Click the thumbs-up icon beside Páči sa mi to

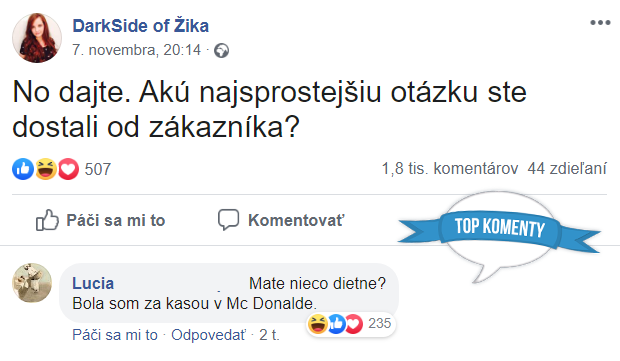(x=47, y=220)
